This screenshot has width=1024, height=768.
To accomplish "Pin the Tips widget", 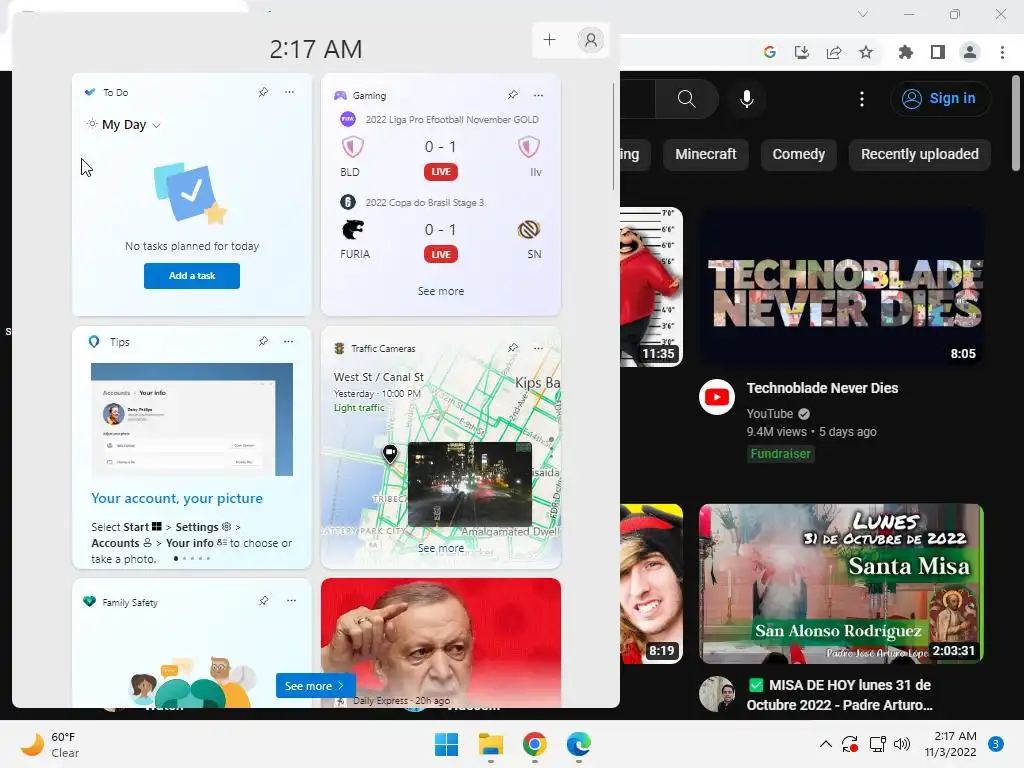I will click(x=263, y=342).
